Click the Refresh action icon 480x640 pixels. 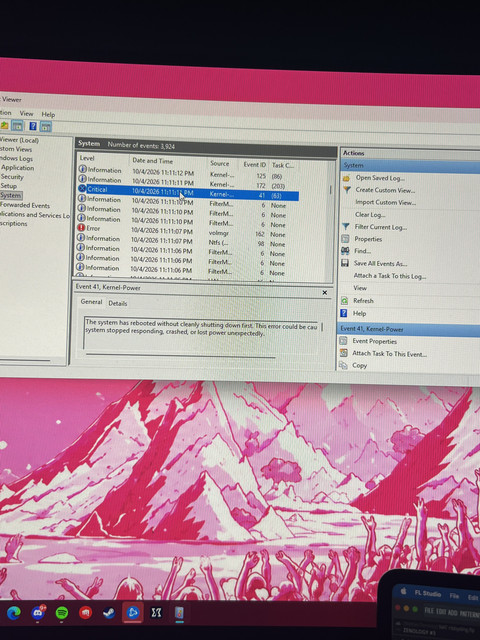click(x=344, y=300)
